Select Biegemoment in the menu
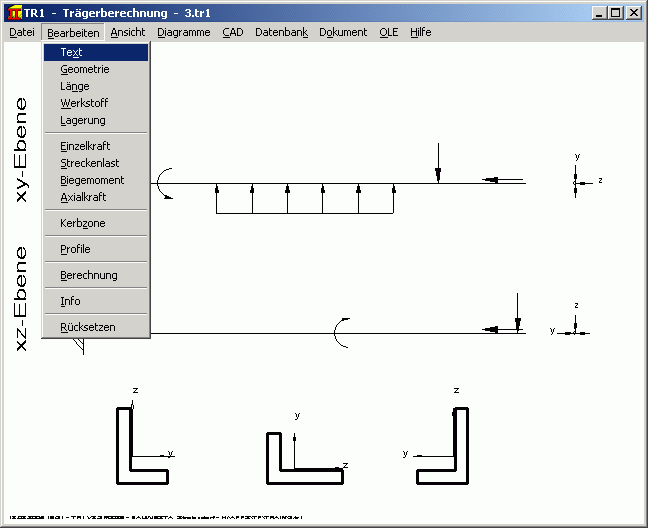 pyautogui.click(x=92, y=180)
